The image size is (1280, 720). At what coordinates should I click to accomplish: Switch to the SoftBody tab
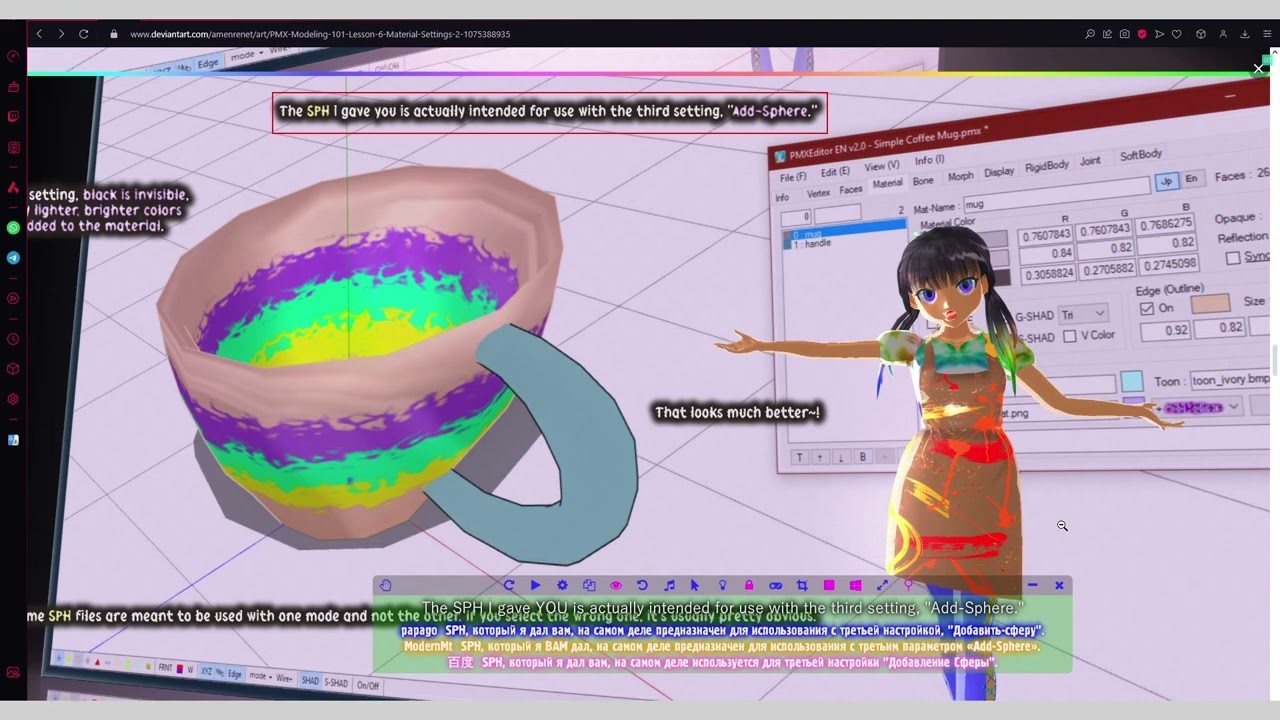(x=1141, y=155)
